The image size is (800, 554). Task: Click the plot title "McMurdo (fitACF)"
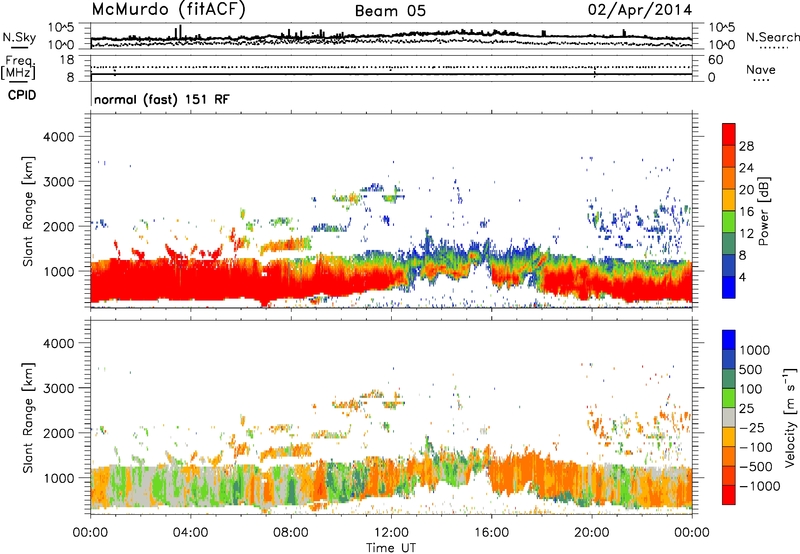point(168,10)
